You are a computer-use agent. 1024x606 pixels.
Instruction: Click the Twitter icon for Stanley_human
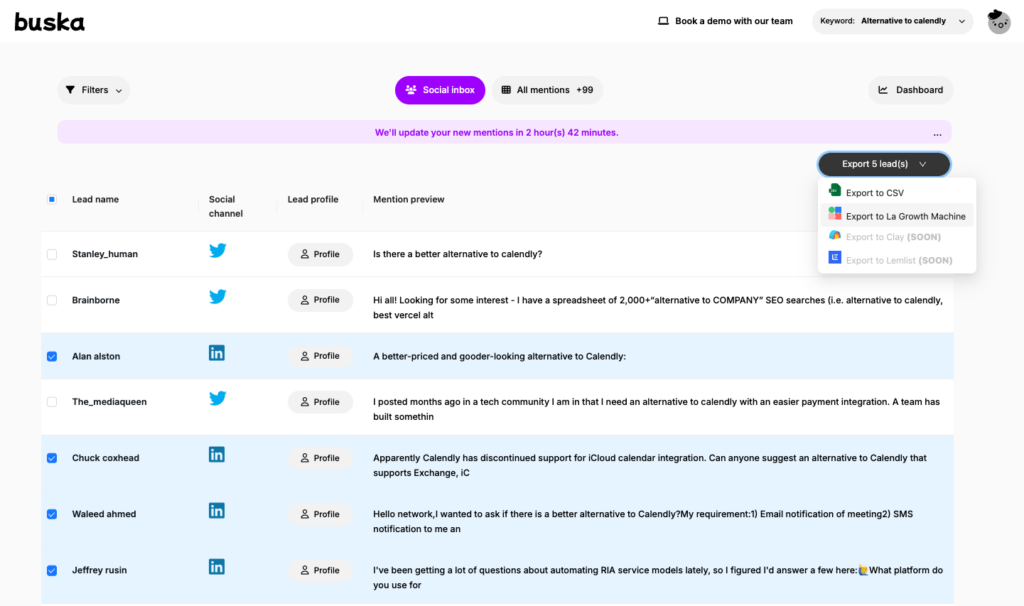(x=217, y=251)
